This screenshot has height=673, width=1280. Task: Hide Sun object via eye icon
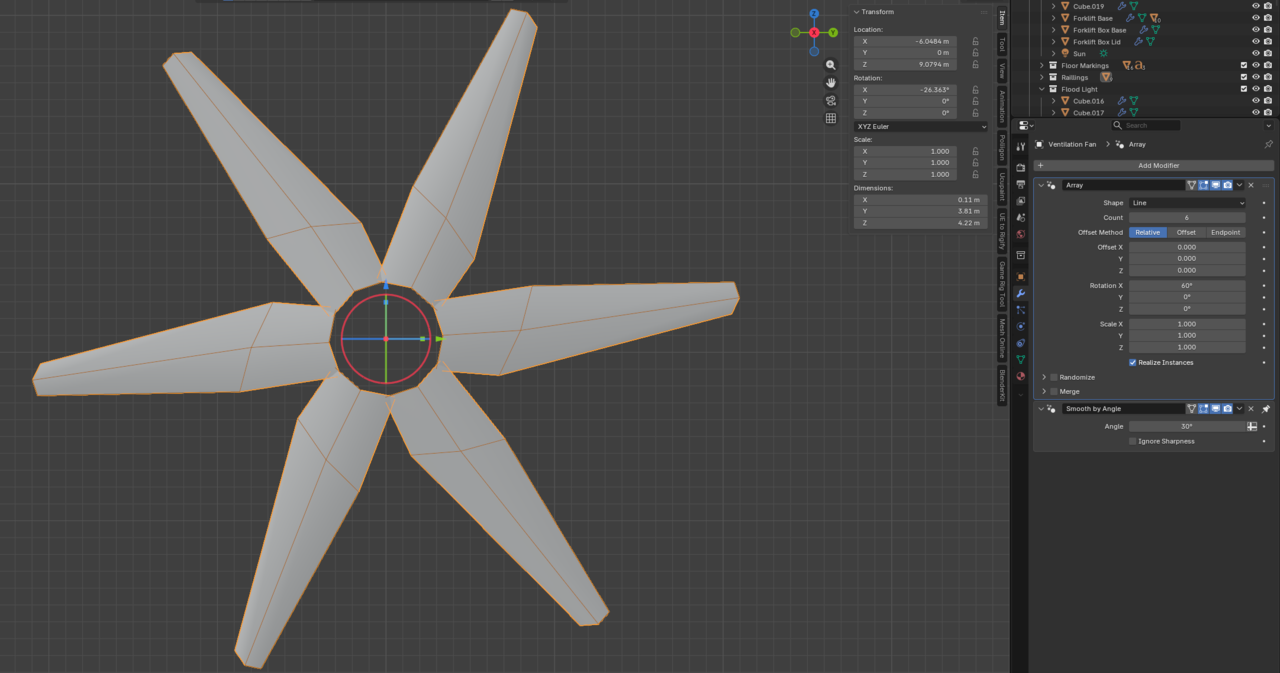tap(1256, 54)
